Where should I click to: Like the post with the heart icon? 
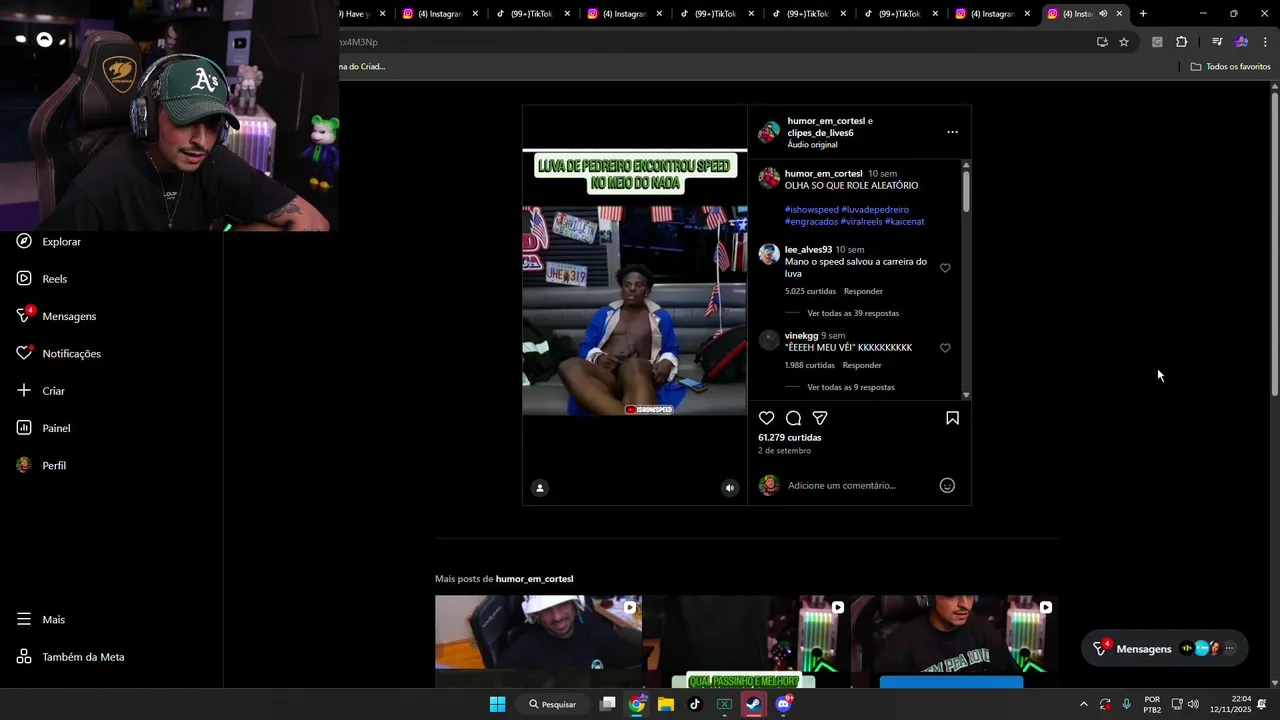click(766, 418)
